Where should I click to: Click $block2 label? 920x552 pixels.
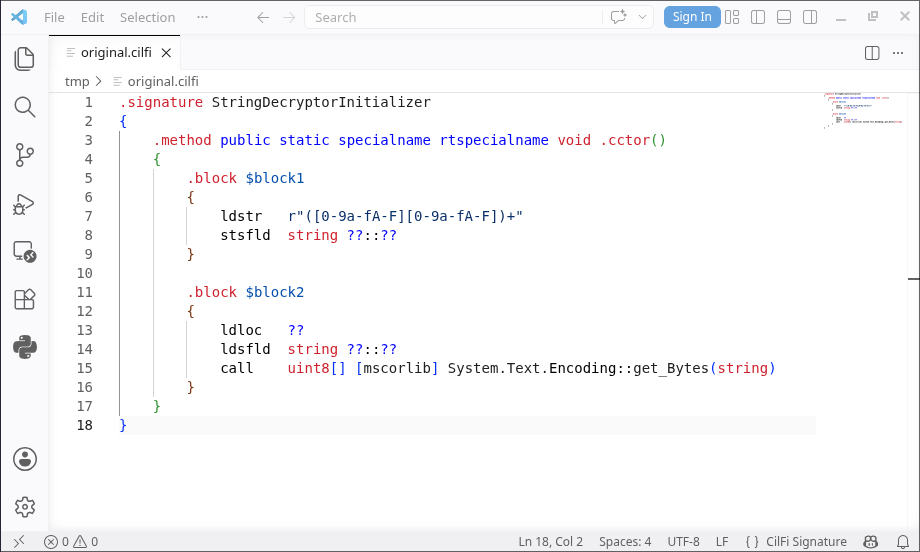275,292
